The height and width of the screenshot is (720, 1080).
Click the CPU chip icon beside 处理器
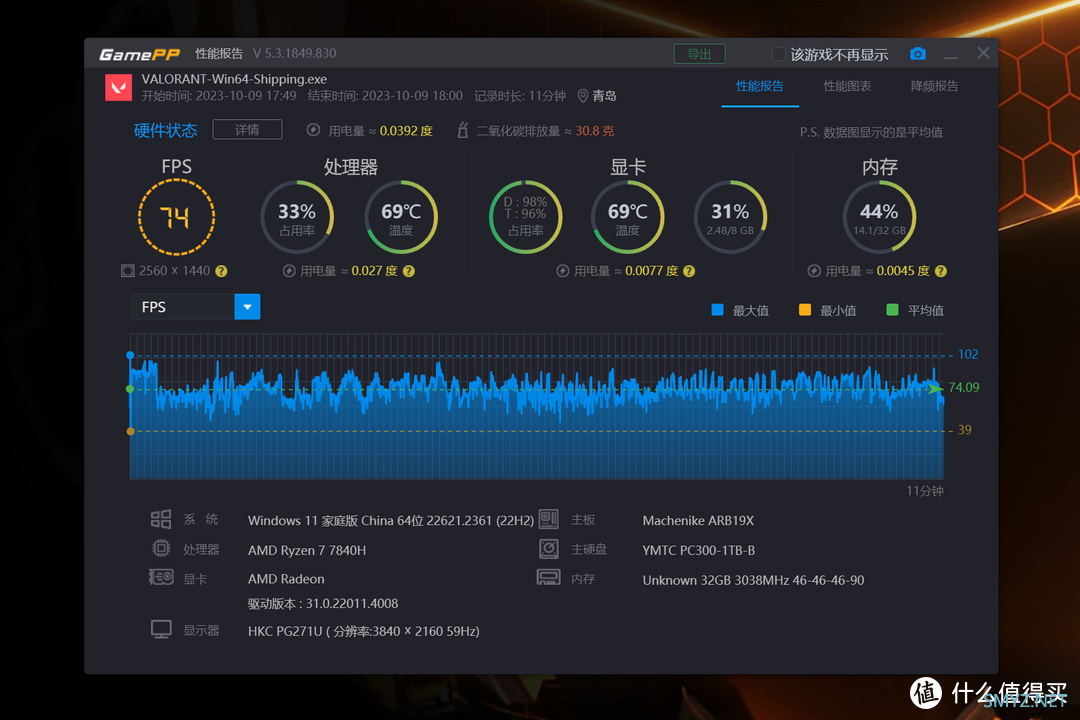161,548
